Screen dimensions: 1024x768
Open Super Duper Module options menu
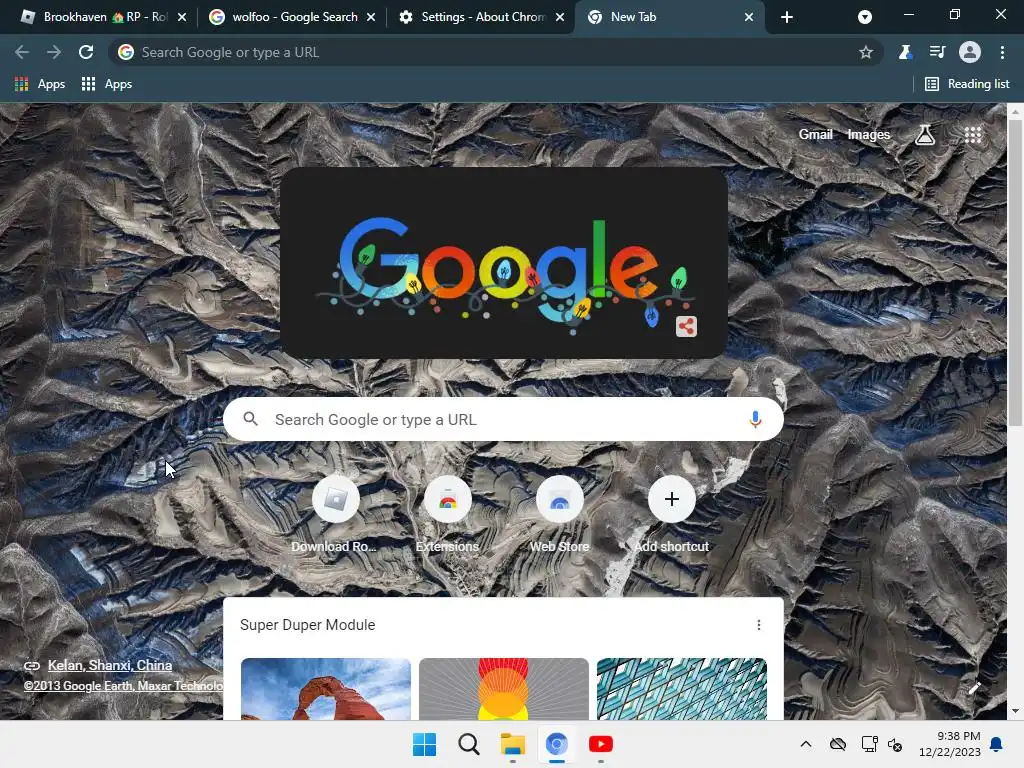pyautogui.click(x=758, y=625)
